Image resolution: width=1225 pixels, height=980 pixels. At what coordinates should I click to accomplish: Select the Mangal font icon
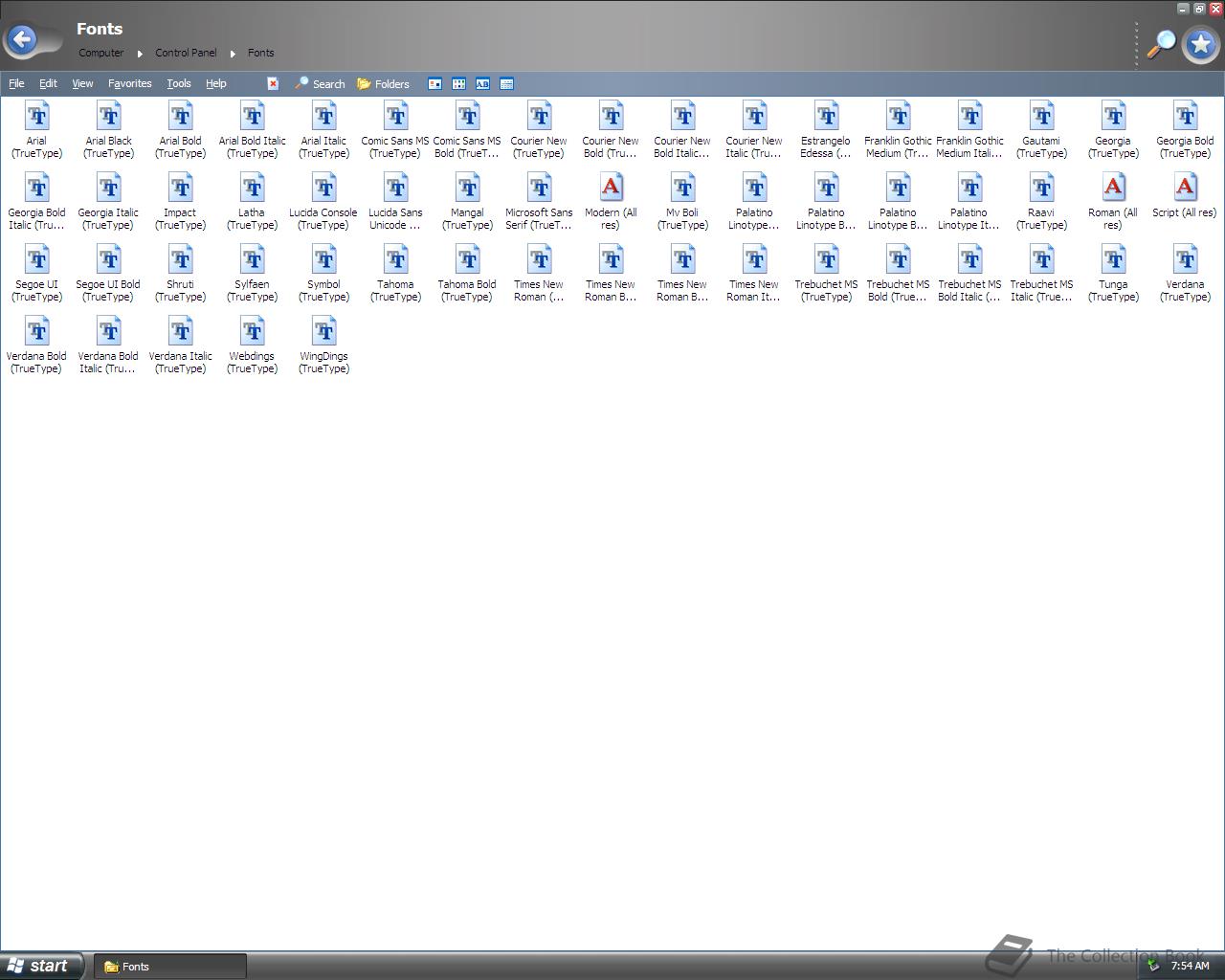coord(467,201)
